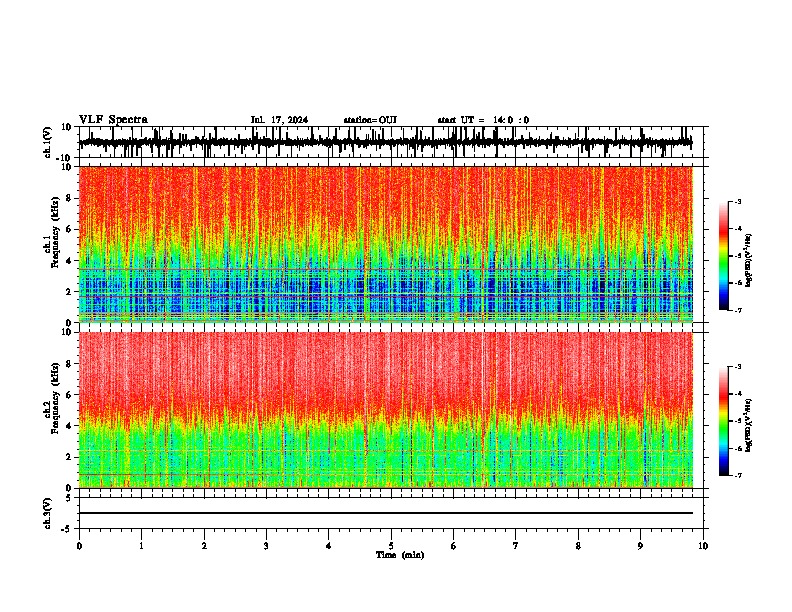Click the "station=OUJ" label
The width and height of the screenshot is (792, 612).
coord(370,120)
